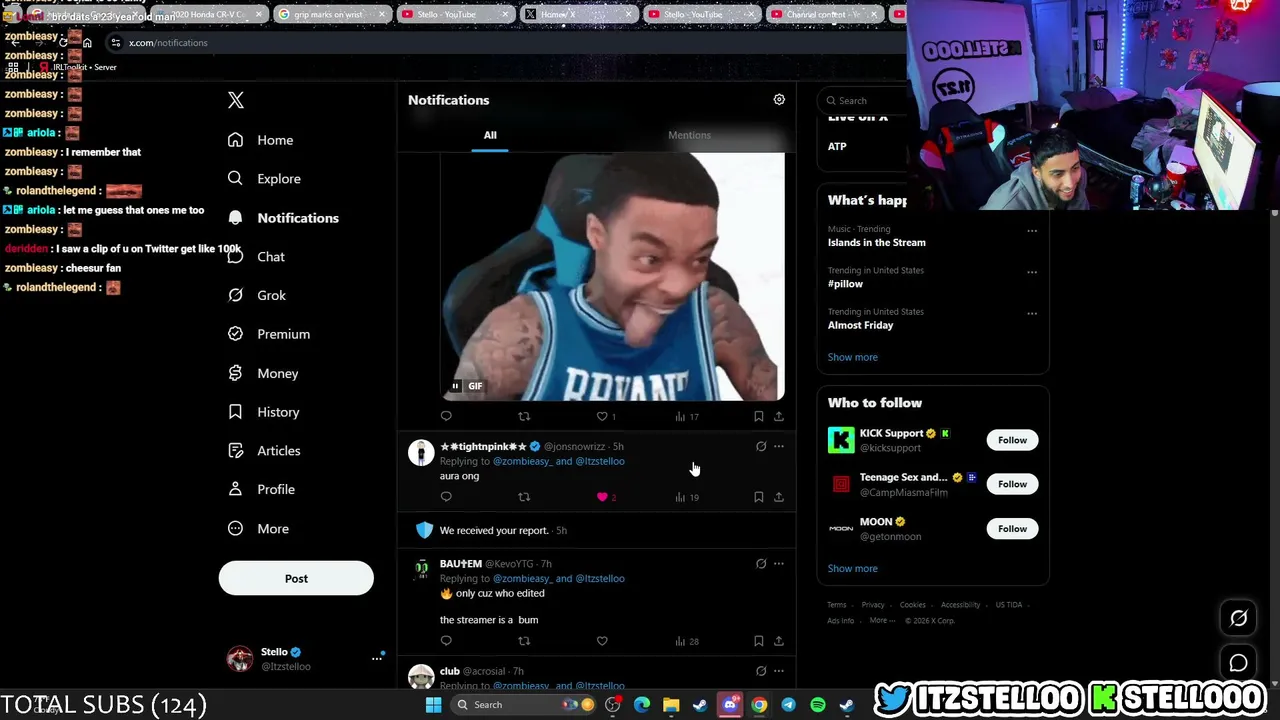Reply to BAU†EM's post
Viewport: 1280px width, 720px height.
tap(446, 641)
